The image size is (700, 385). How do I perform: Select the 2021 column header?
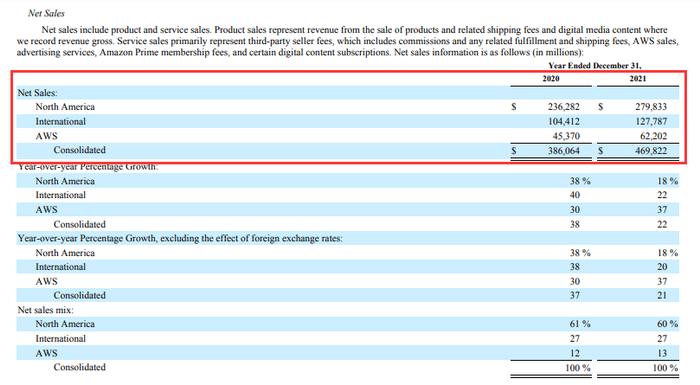(x=638, y=79)
